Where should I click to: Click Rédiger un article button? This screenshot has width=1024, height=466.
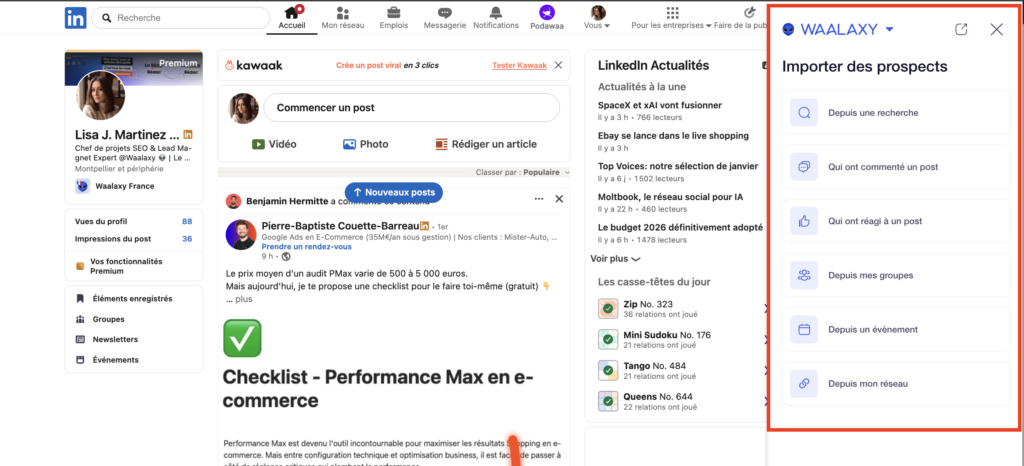coord(487,144)
